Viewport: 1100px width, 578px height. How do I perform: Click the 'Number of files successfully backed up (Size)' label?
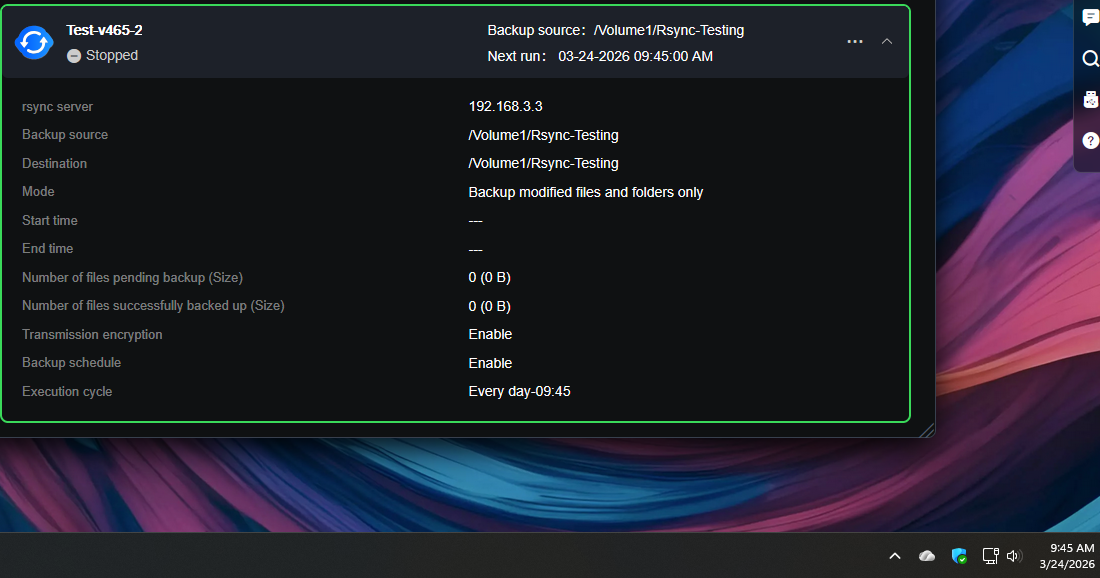coord(153,306)
